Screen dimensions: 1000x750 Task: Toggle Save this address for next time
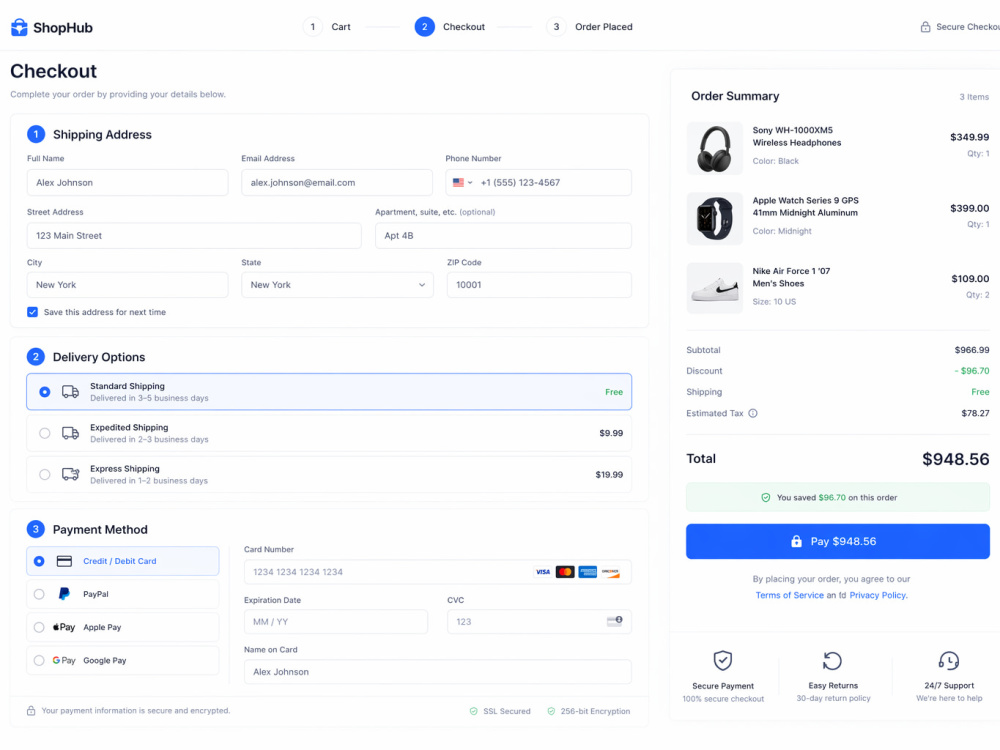tap(33, 312)
